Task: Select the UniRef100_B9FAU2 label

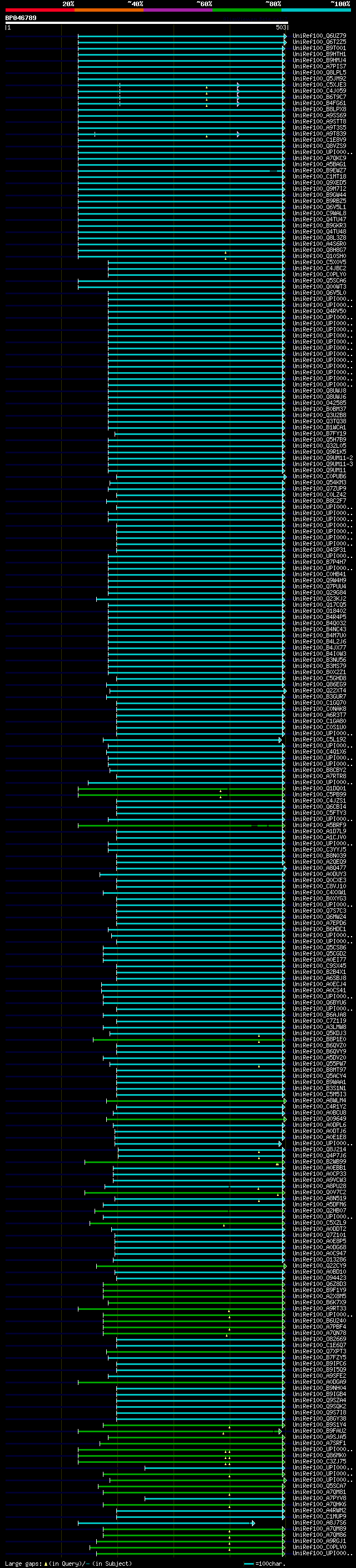Action: point(319,1431)
